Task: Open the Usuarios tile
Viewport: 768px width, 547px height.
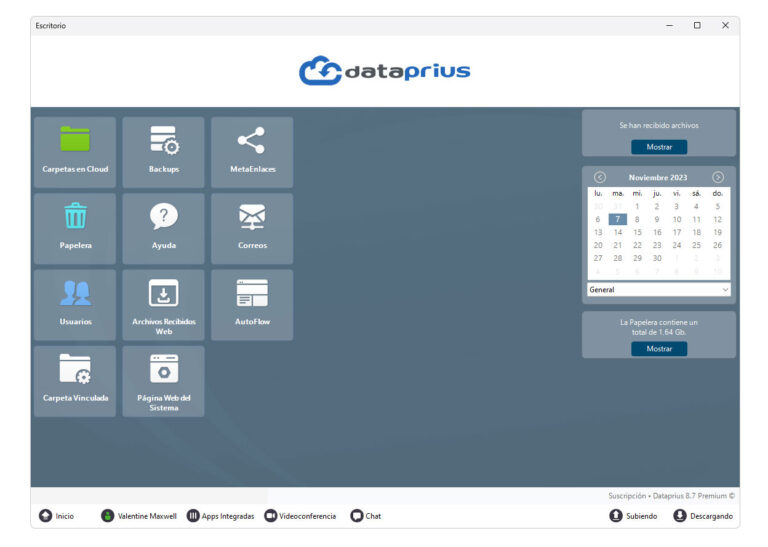Action: point(75,305)
